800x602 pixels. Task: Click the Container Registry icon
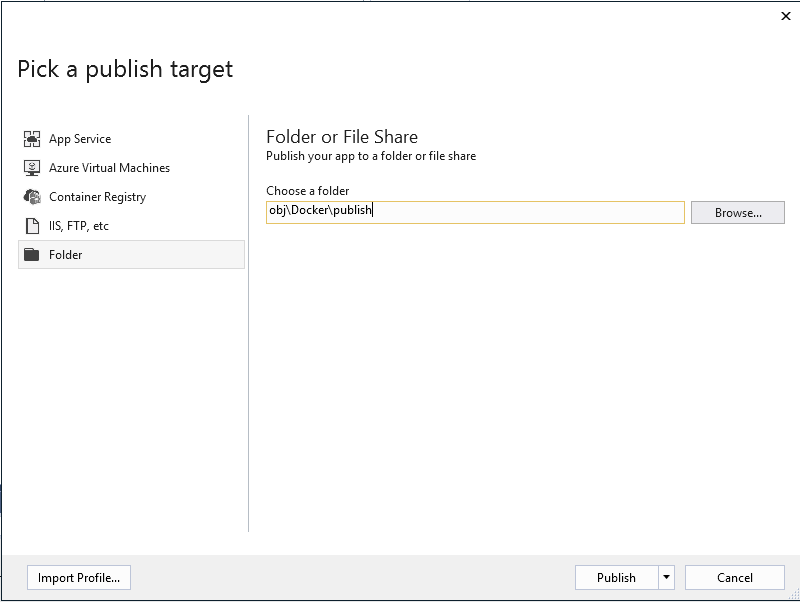tap(32, 197)
